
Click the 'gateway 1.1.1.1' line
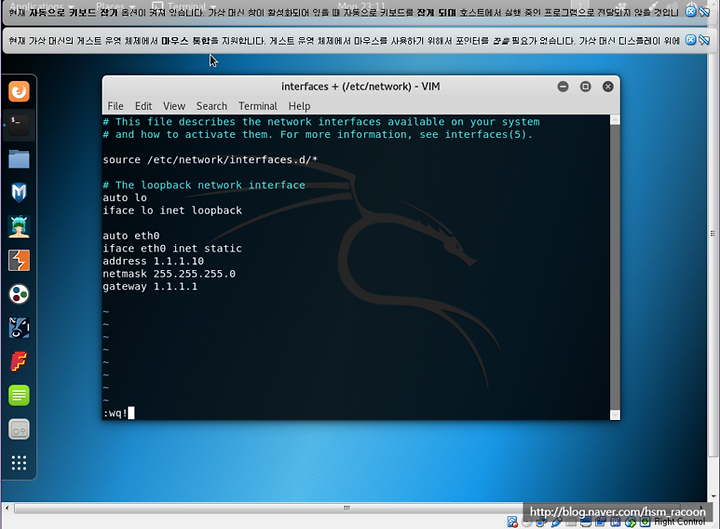coord(150,287)
